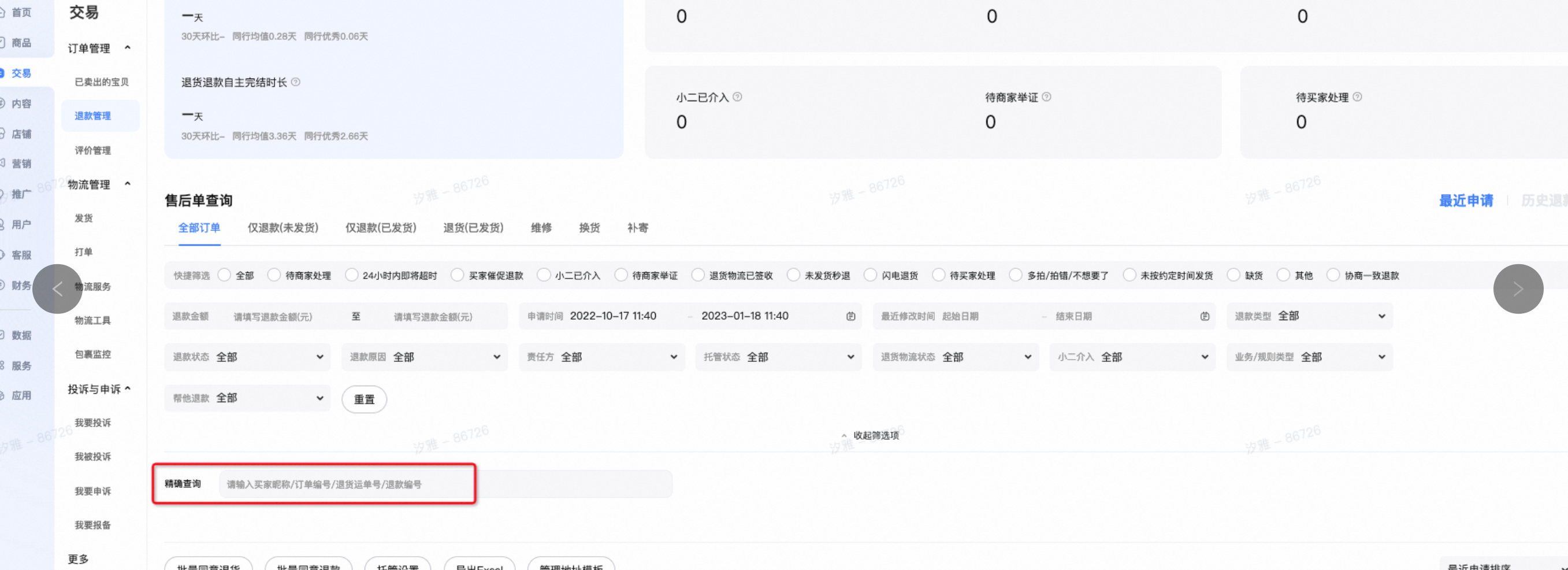Click 收起筛选项 to collapse filters

tap(870, 435)
